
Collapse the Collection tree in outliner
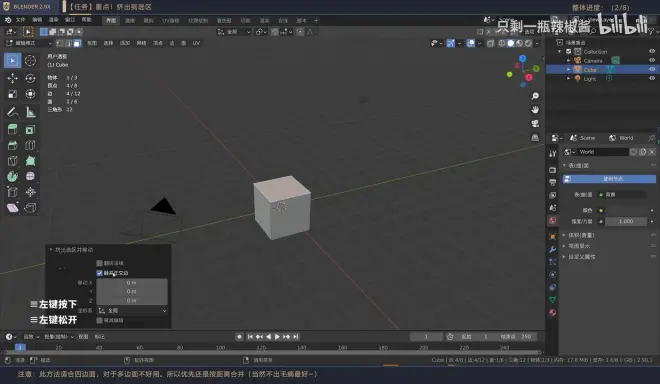pyautogui.click(x=560, y=51)
